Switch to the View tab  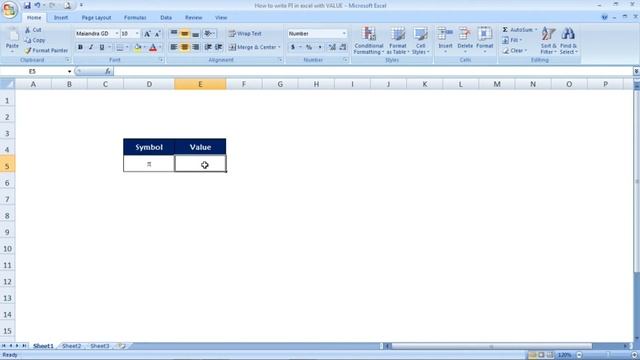pos(221,18)
